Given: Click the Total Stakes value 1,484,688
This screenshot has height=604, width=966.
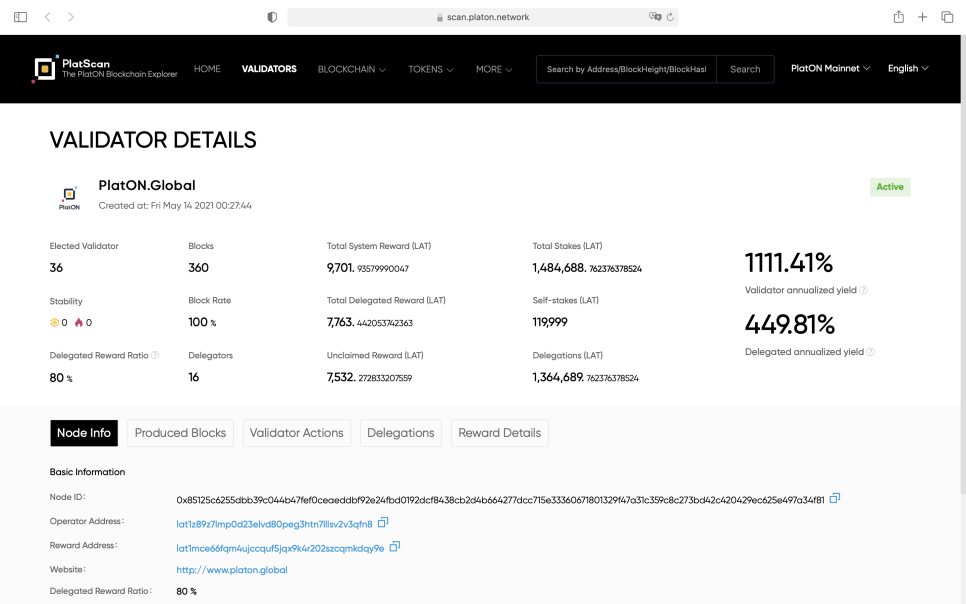Looking at the screenshot, I should [587, 267].
